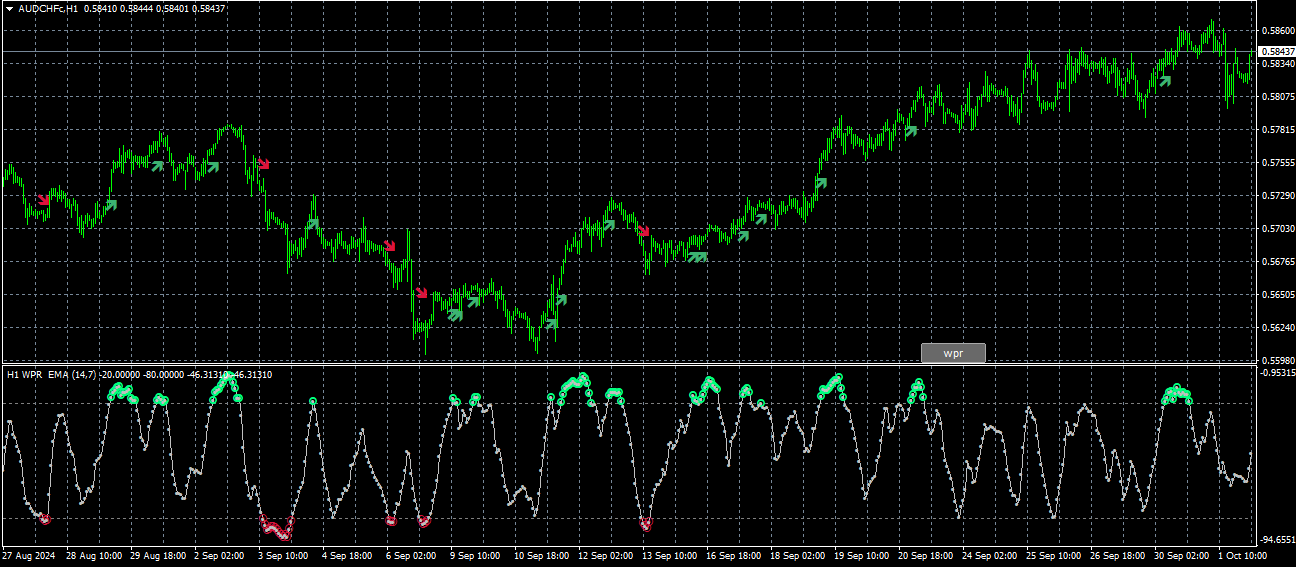Click the 1 Oct 10:00 time label
The image size is (1296, 567).
coord(1243,555)
